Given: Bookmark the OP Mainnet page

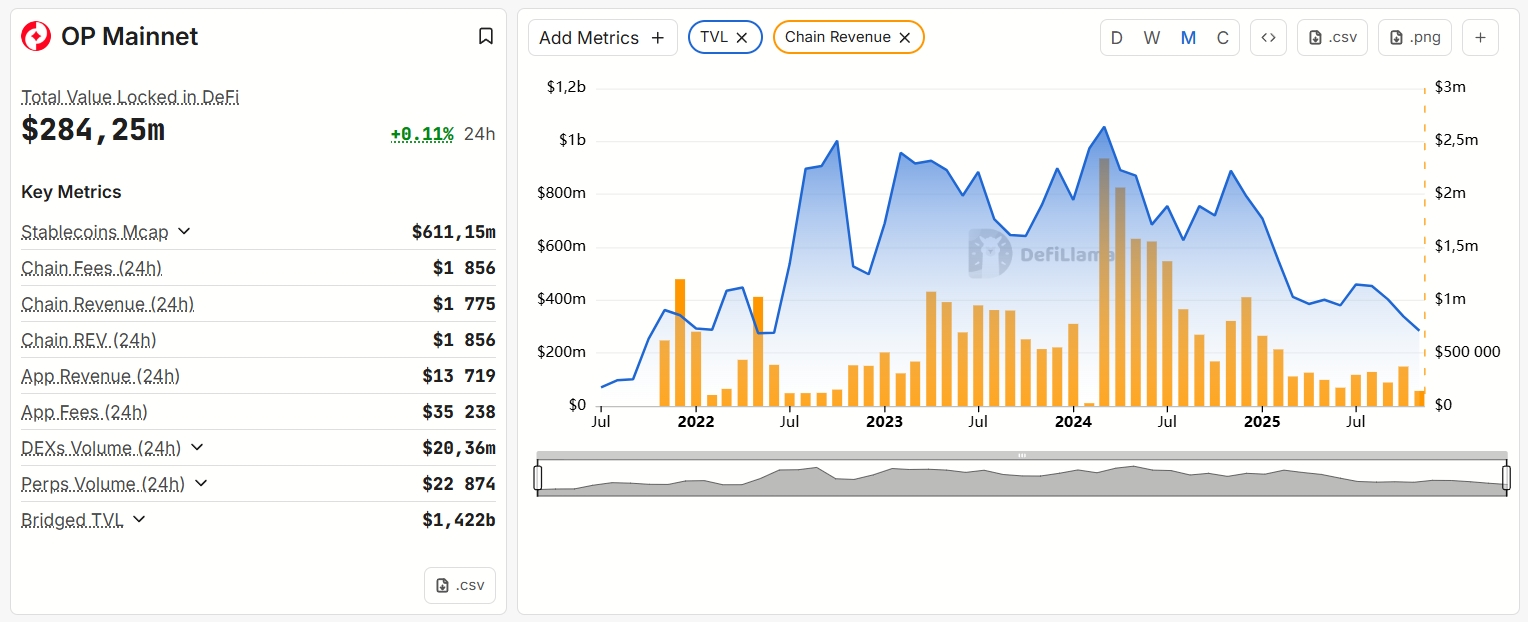Looking at the screenshot, I should coord(486,36).
